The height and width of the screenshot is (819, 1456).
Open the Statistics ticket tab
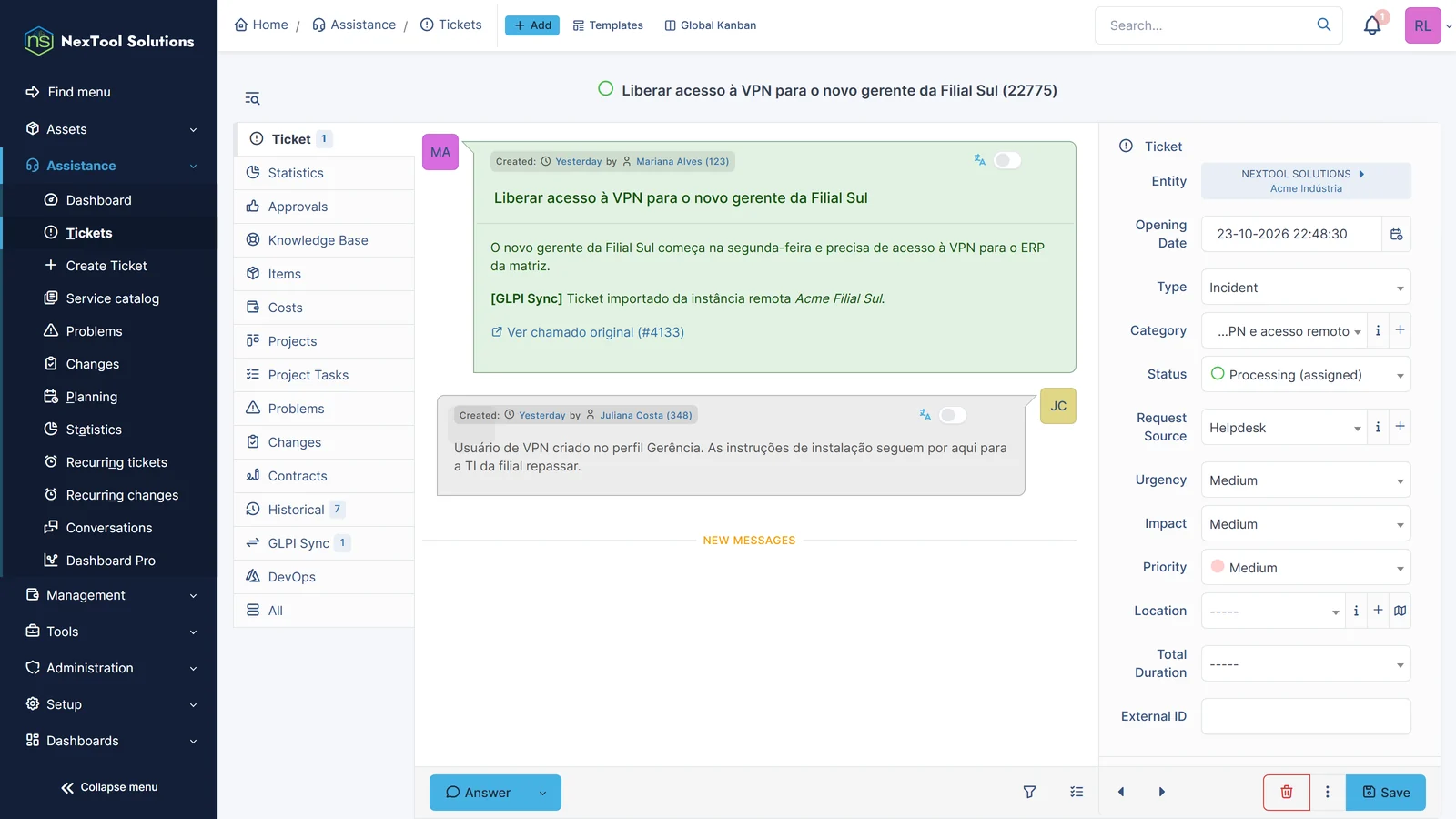(324, 173)
